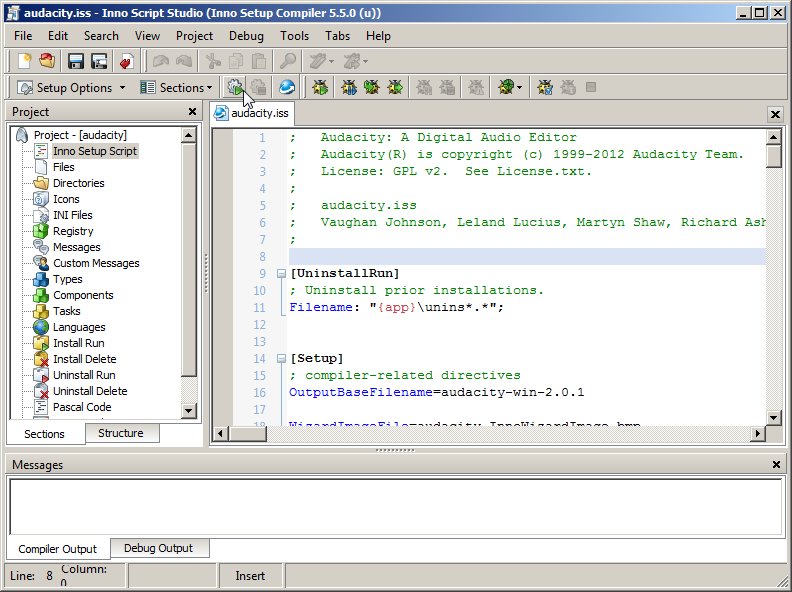Select Uninstall Run in project tree
This screenshot has height=592, width=792.
pyautogui.click(x=84, y=375)
